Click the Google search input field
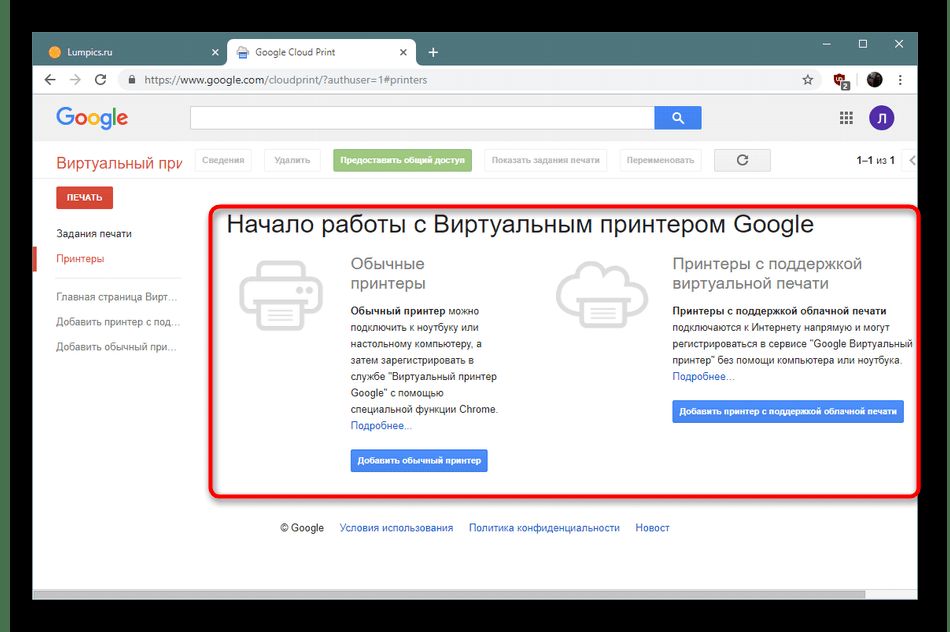The width and height of the screenshot is (950, 632). click(x=422, y=118)
